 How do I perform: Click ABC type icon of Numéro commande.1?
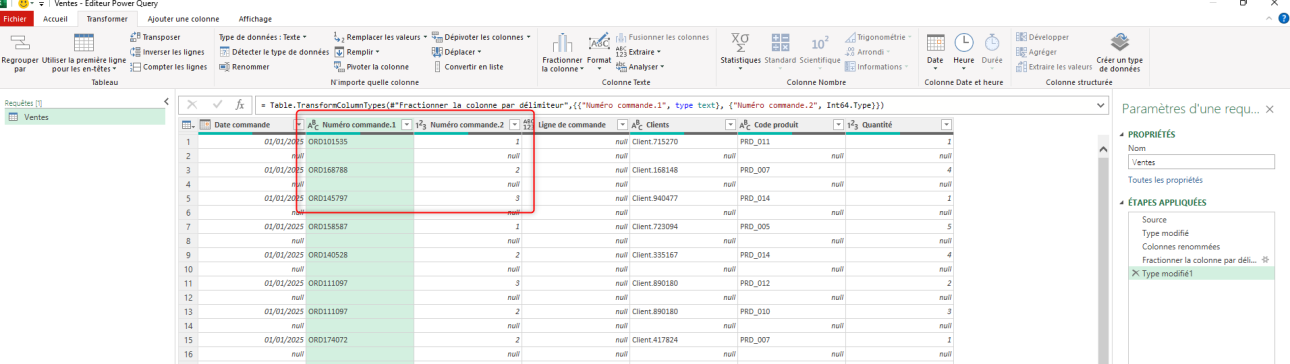pos(312,125)
